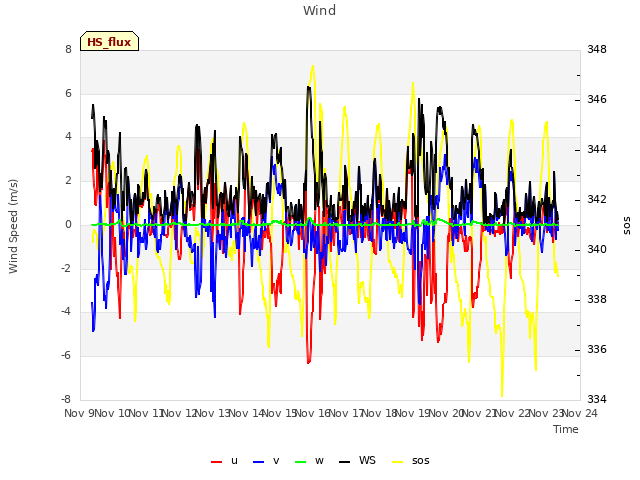Viewport: 640px width, 480px height.
Task: Click the 338 tick on right axis
Action: (597, 300)
